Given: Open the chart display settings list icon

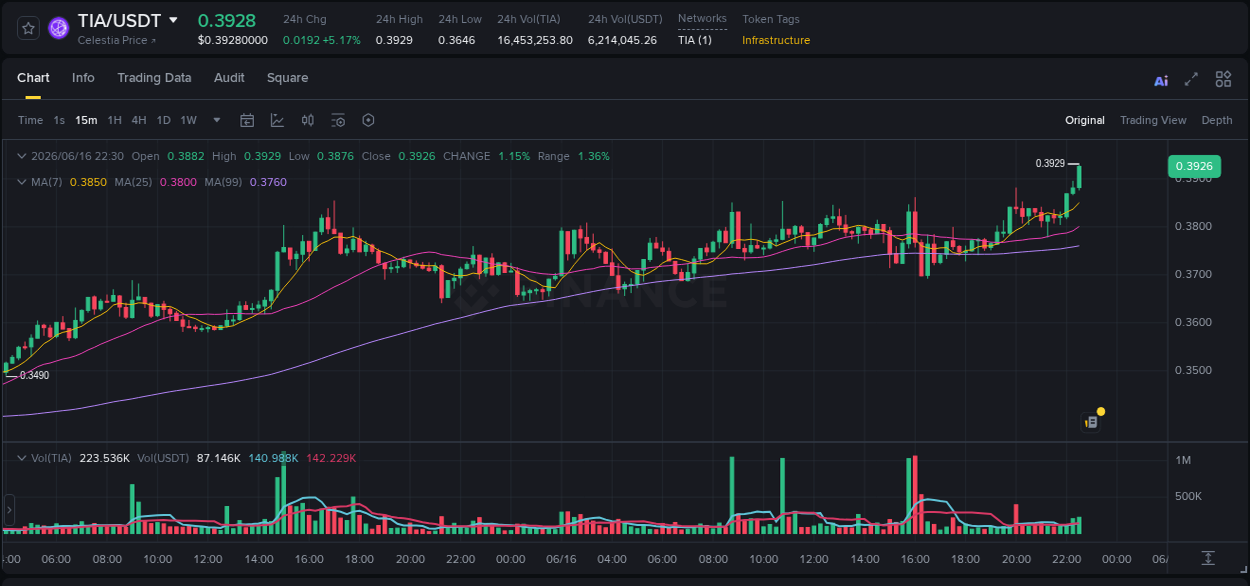Looking at the screenshot, I should point(338,120).
